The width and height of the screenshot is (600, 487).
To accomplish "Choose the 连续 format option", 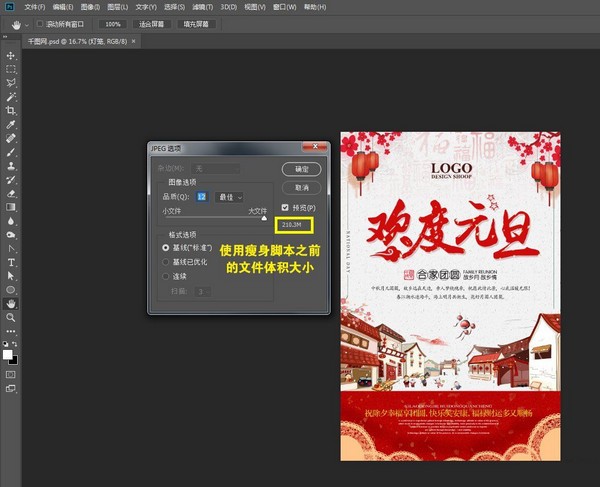I will [x=166, y=276].
